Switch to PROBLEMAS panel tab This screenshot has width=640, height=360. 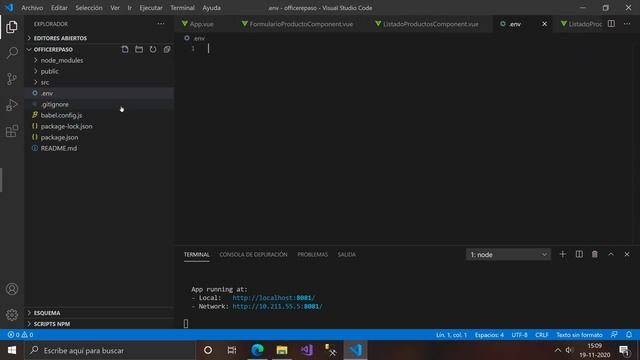[x=312, y=254]
